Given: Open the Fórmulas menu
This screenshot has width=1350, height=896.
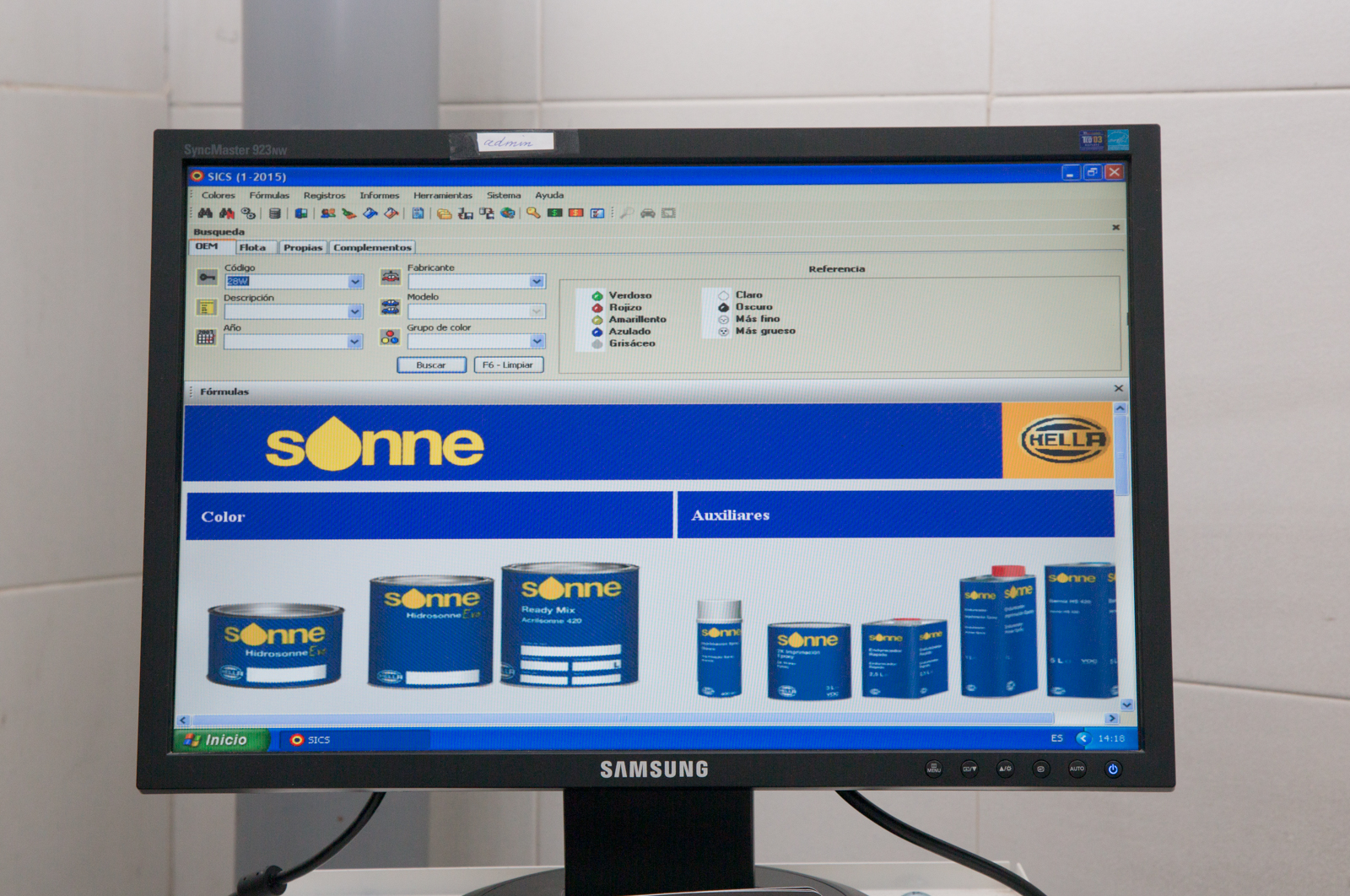Looking at the screenshot, I should [269, 195].
